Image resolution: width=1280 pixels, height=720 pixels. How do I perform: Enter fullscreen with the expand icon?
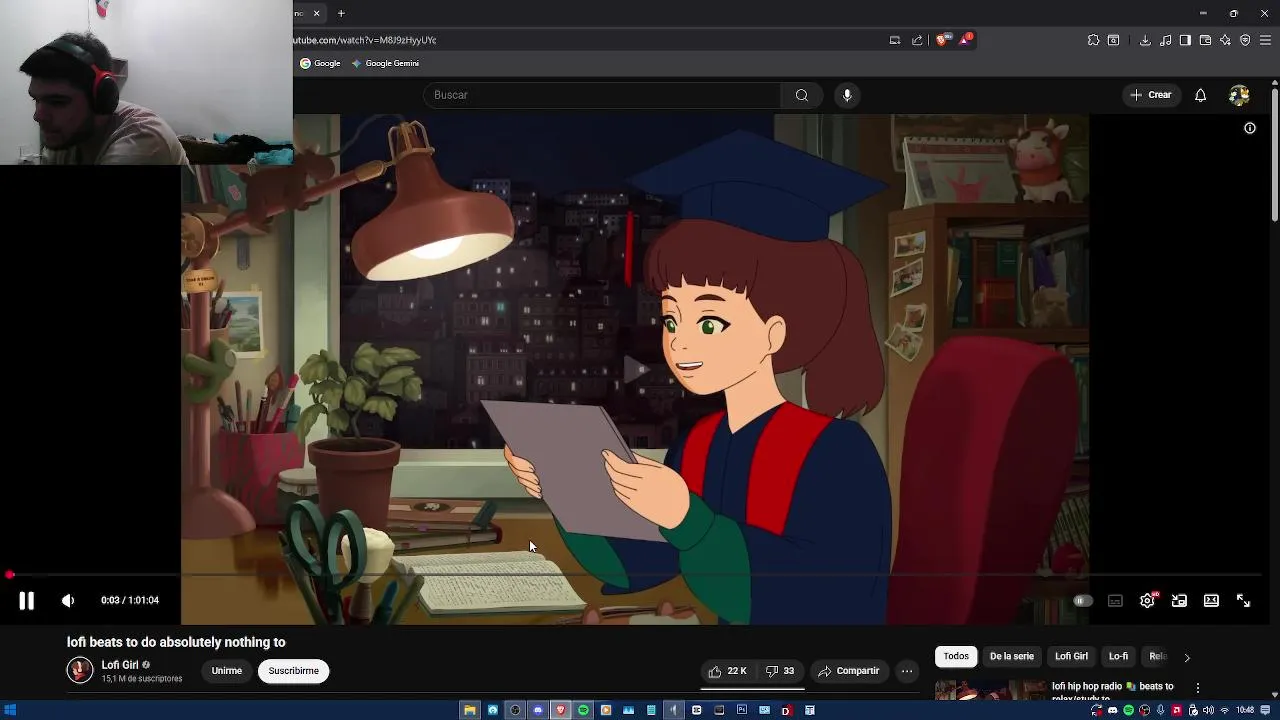[x=1243, y=601]
